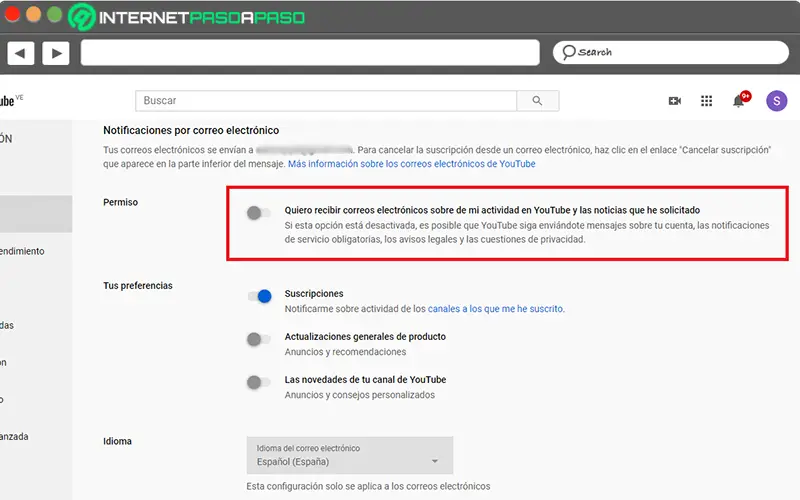The image size is (800, 500).
Task: Open 'Más información sobre los correos electrónicos' link
Action: (412, 164)
